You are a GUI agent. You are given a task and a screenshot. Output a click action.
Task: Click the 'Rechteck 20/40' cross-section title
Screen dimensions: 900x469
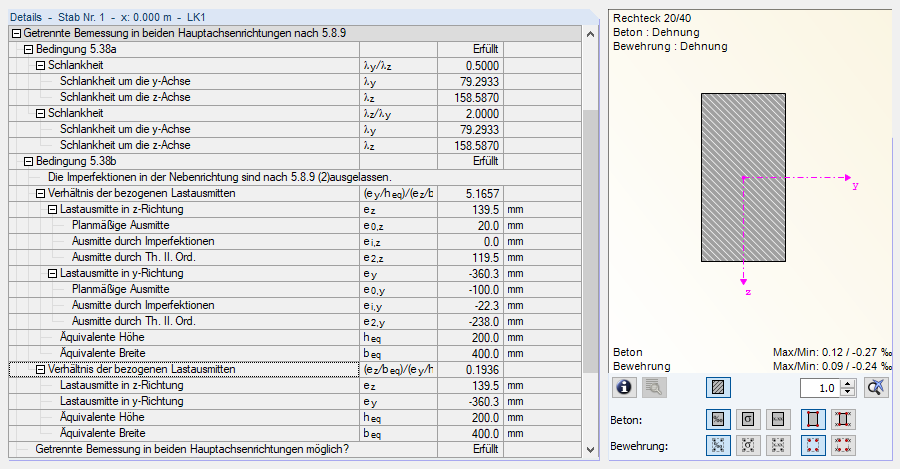point(652,18)
